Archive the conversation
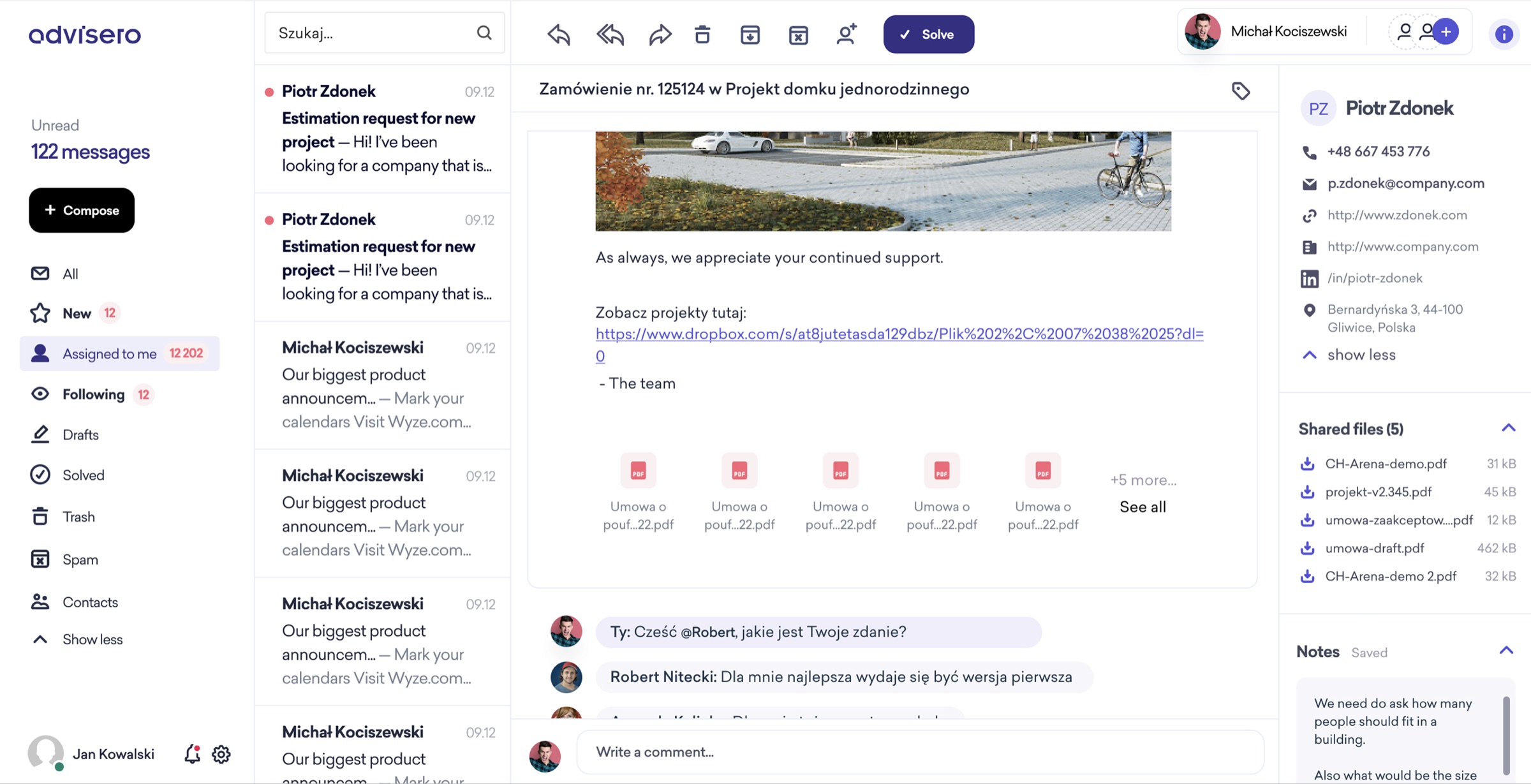 click(750, 34)
